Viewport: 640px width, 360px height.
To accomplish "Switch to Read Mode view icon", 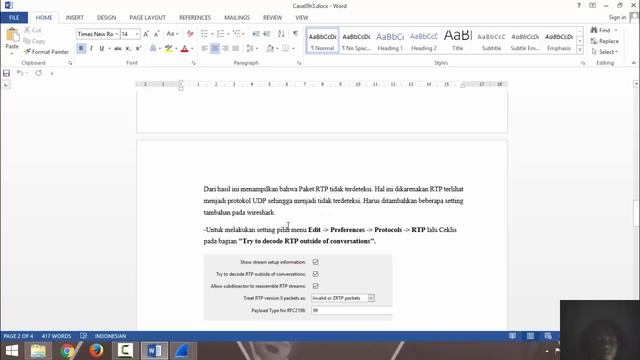I will click(512, 336).
